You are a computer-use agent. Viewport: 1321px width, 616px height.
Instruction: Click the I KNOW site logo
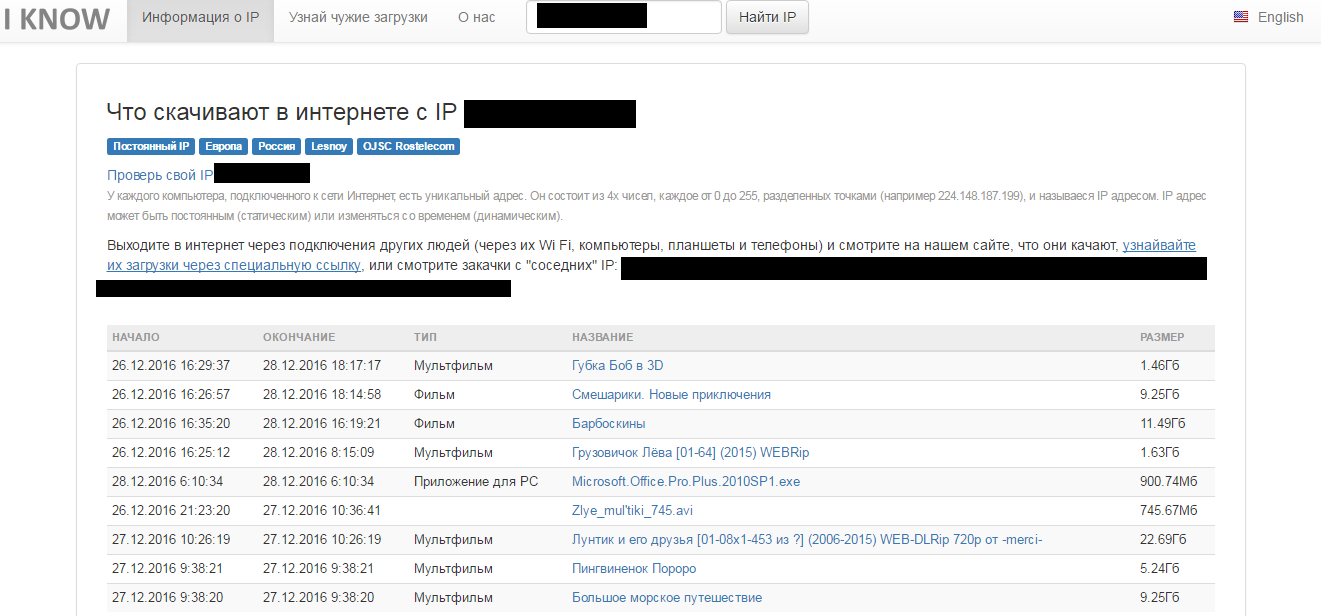coord(56,19)
